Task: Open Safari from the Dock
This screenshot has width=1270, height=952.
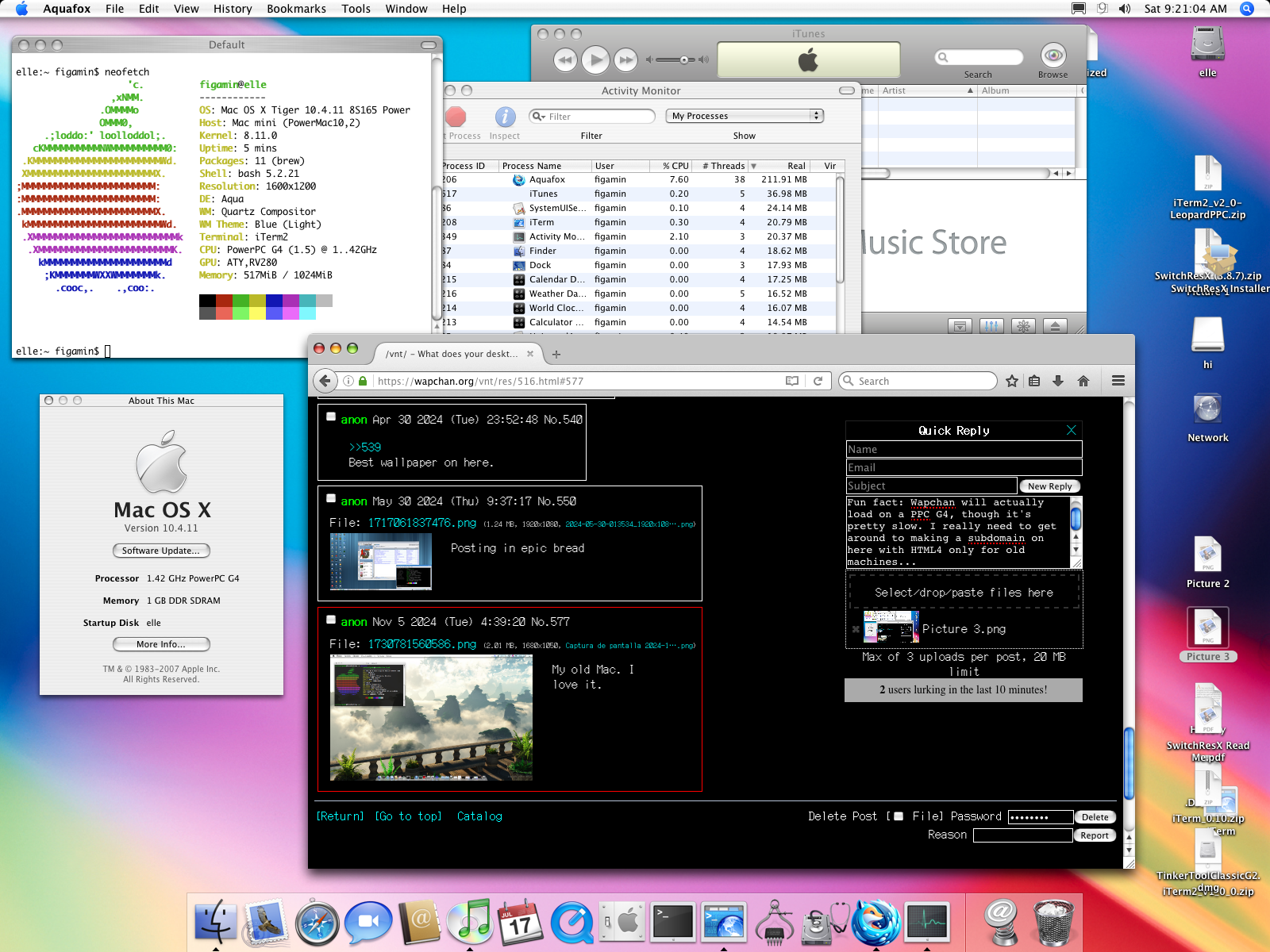Action: (x=317, y=923)
